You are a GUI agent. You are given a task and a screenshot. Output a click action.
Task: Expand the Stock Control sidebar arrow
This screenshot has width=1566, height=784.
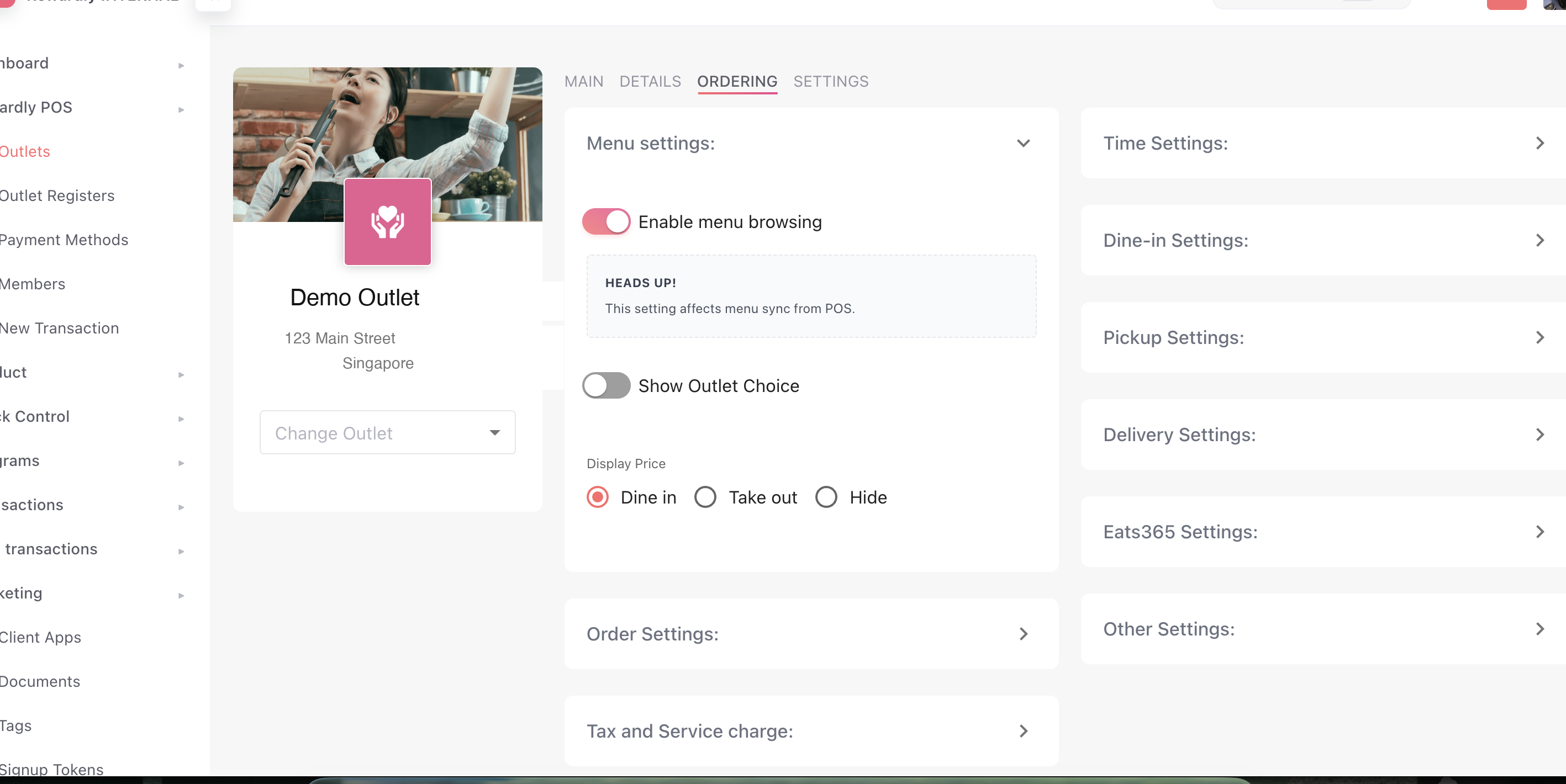(181, 419)
